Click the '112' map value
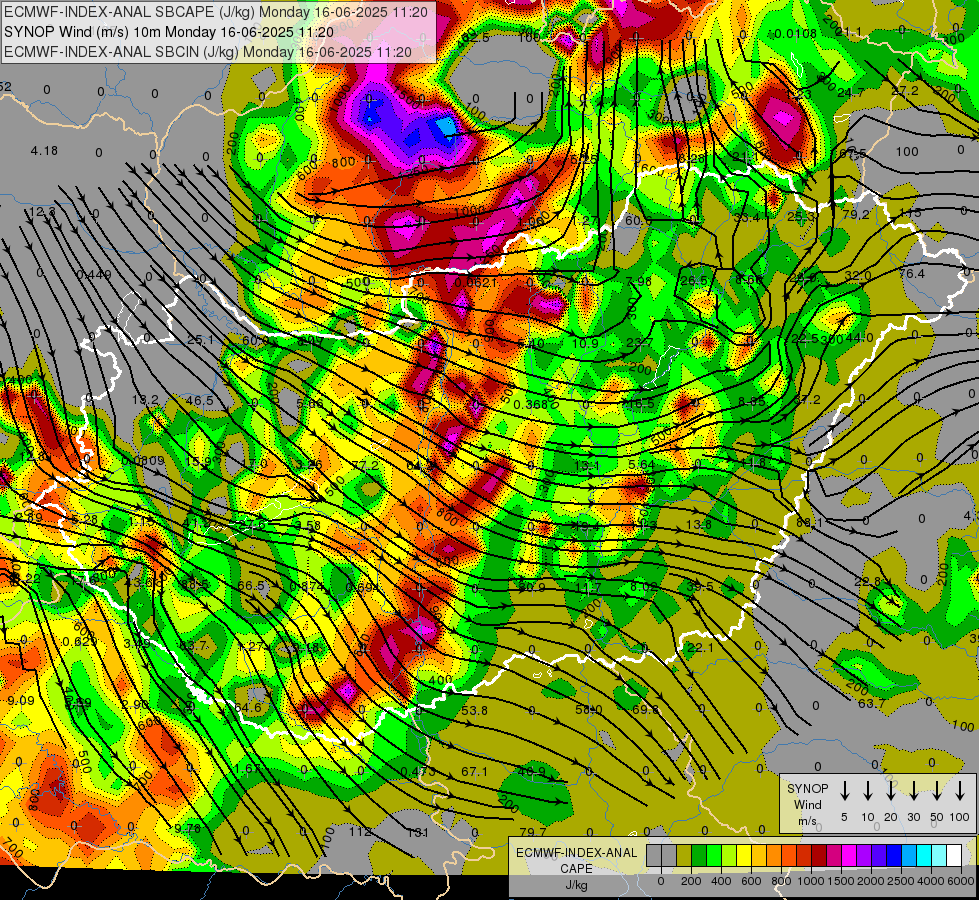The image size is (979, 900). pyautogui.click(x=360, y=832)
